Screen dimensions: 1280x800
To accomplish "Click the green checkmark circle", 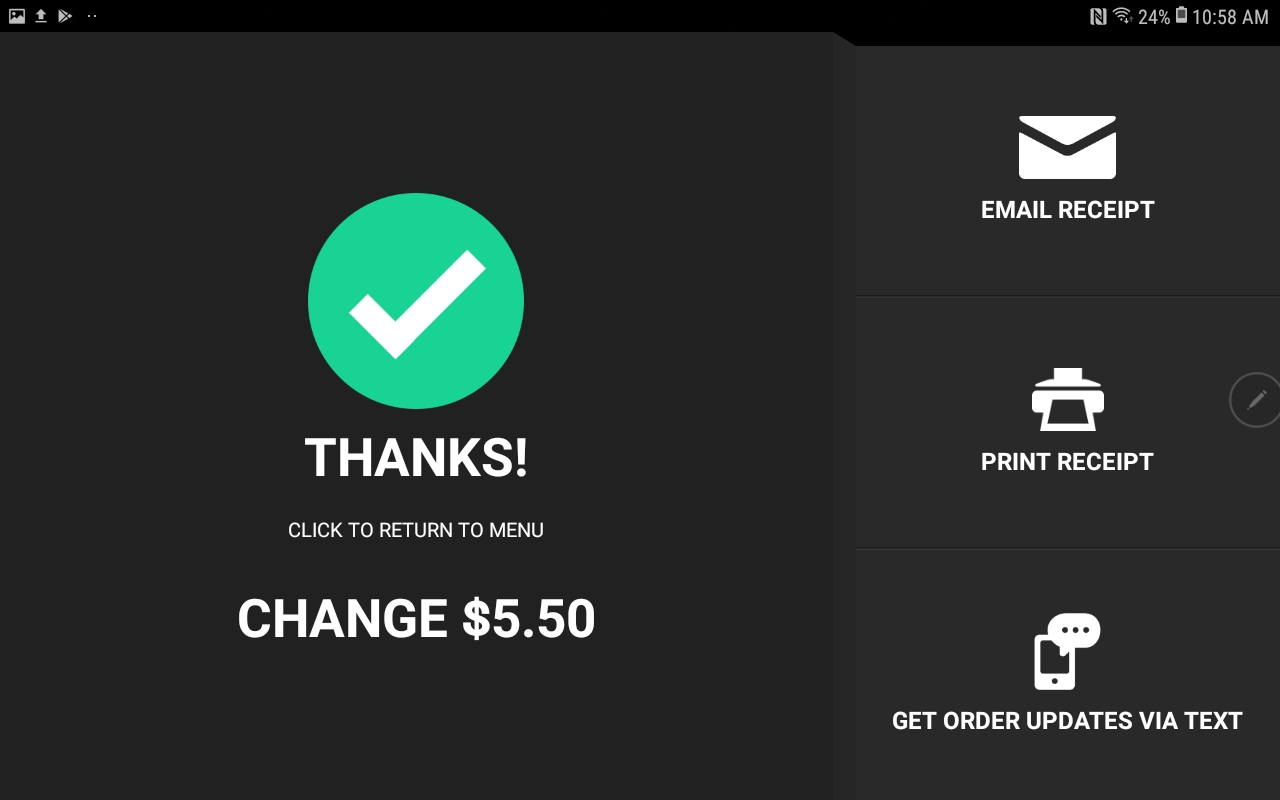I will coord(416,301).
